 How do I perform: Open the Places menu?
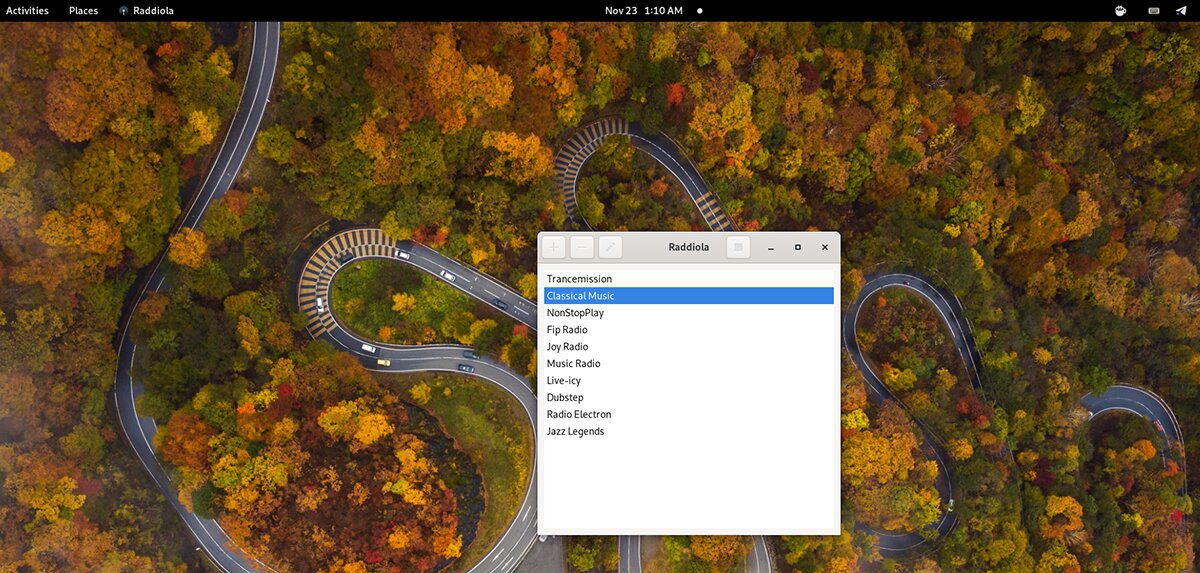pos(83,11)
